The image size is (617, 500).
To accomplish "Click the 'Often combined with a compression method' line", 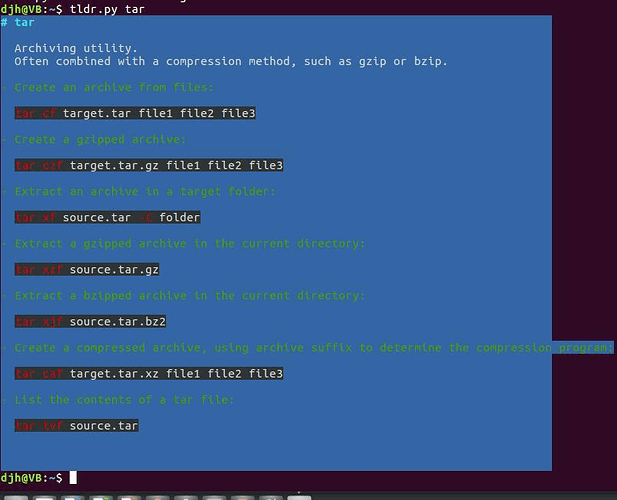I will (x=231, y=61).
